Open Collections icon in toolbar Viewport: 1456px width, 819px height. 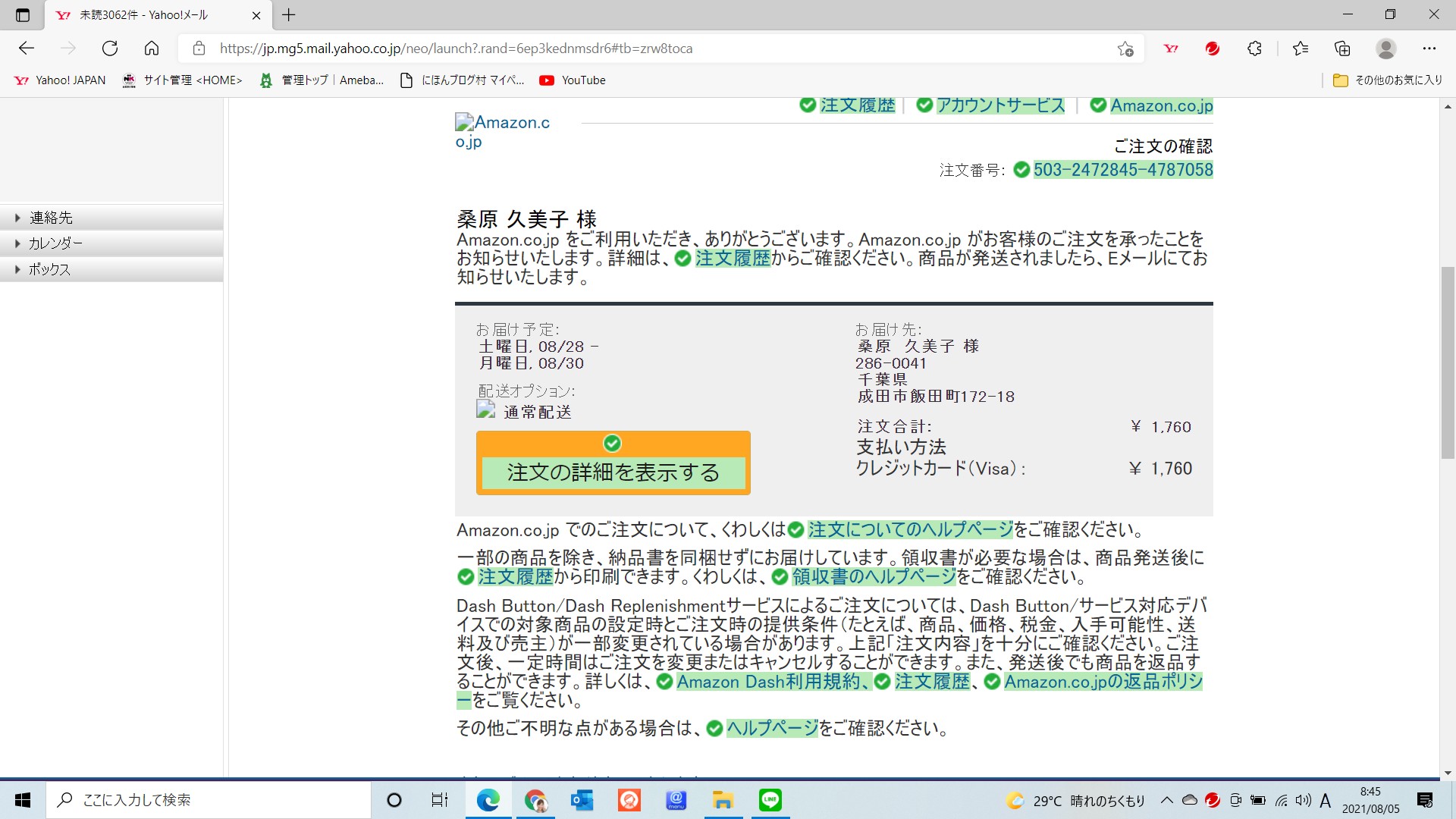[x=1342, y=49]
